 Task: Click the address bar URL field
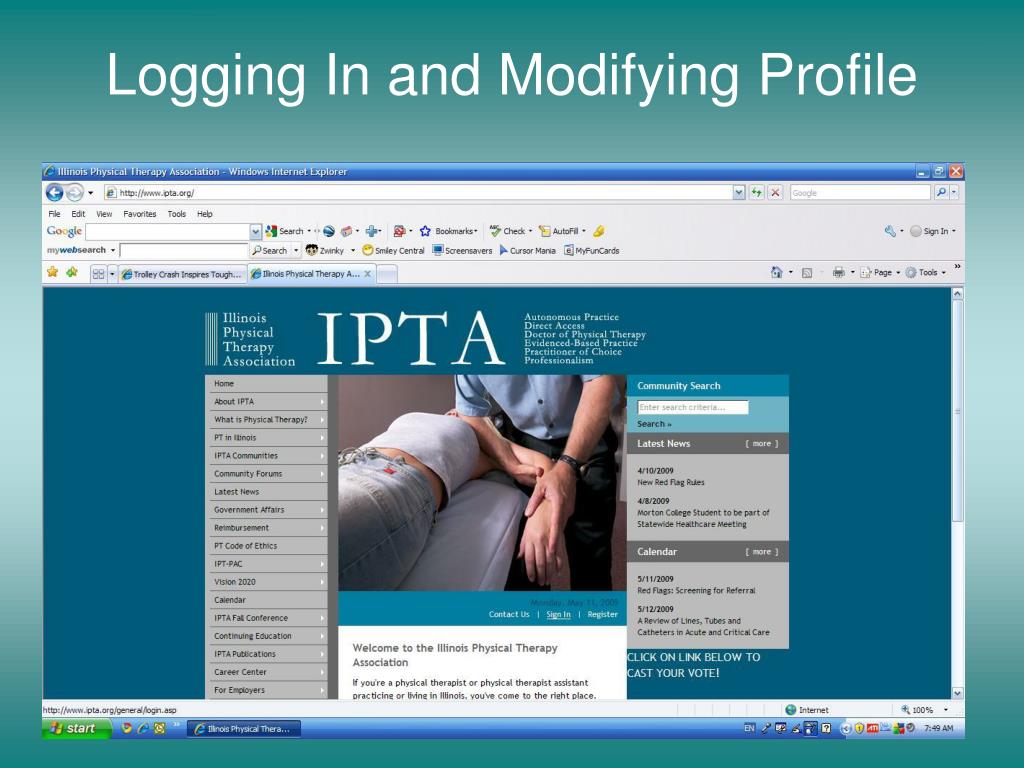pos(418,193)
